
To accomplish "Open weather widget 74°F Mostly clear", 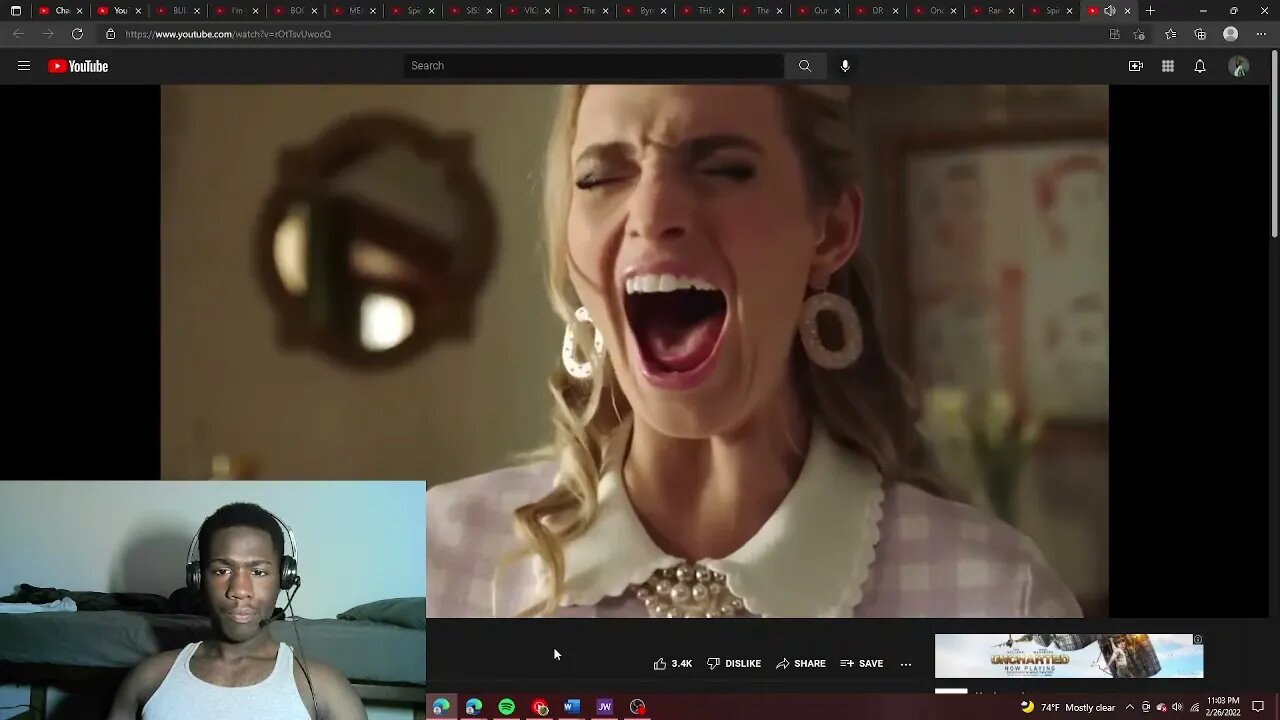I will tap(1068, 707).
